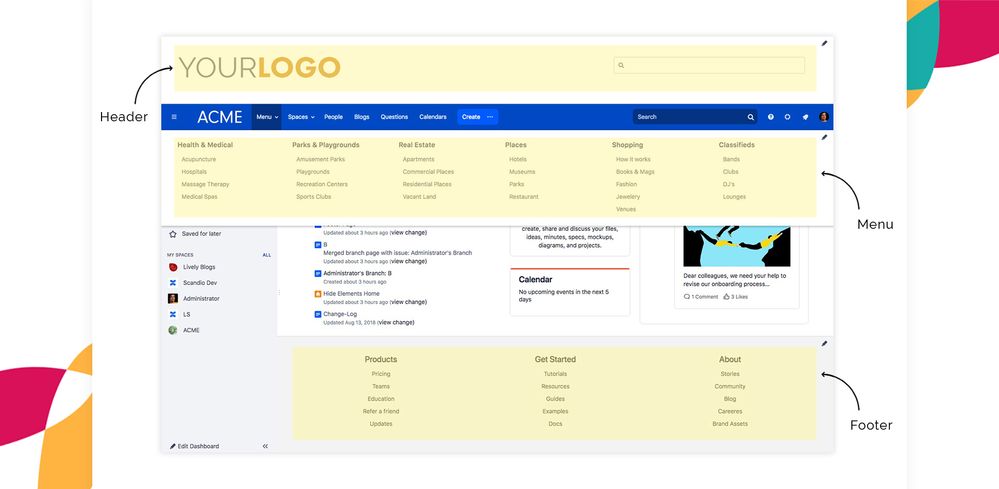
Task: Open the Lively Blogs space
Action: coord(199,267)
